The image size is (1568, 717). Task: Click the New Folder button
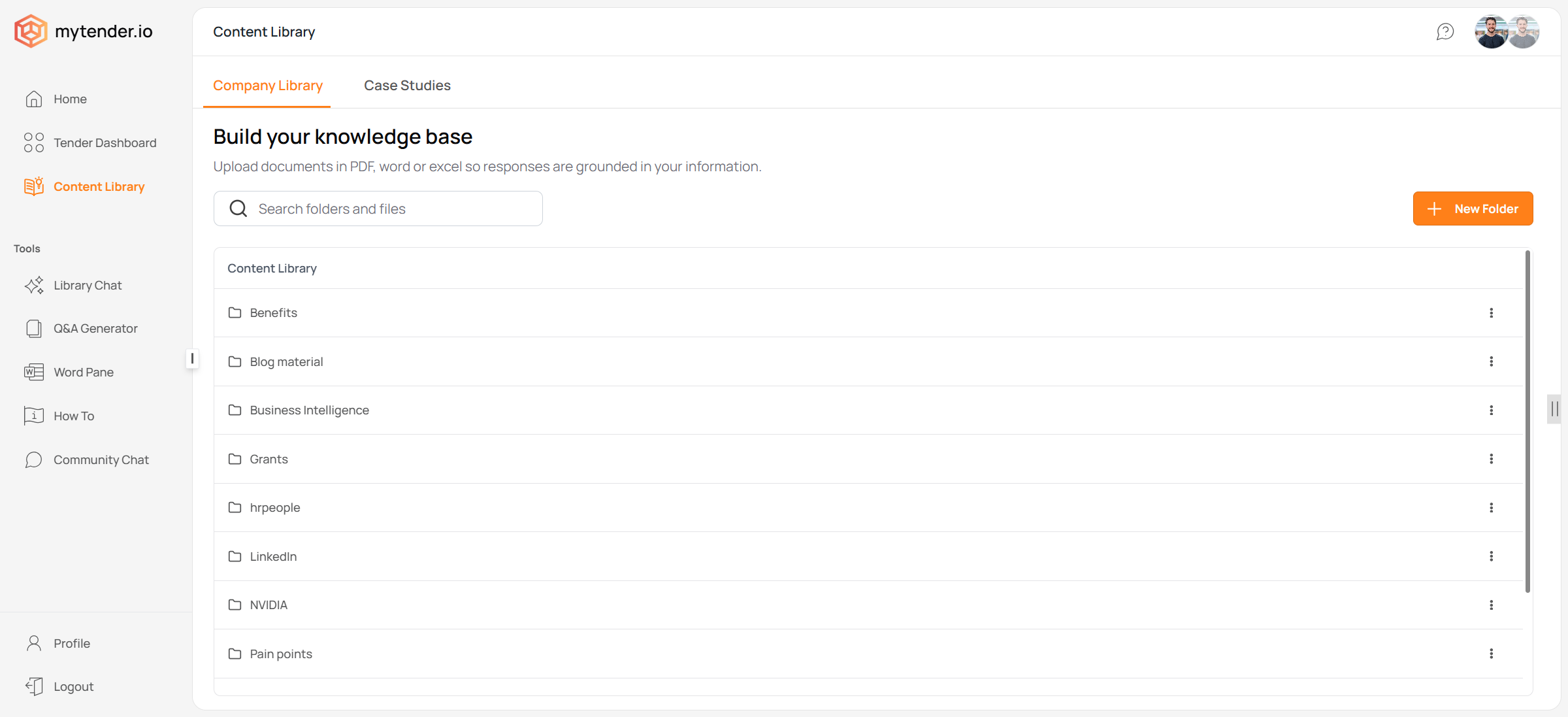(1473, 208)
